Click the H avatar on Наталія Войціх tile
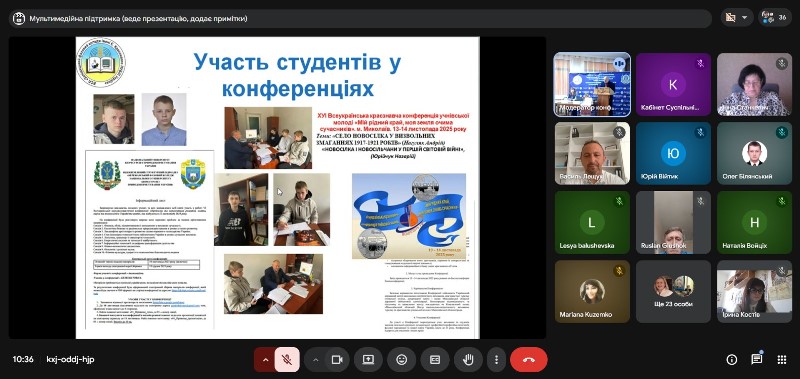Screen dimensions: 800x379 point(754,222)
